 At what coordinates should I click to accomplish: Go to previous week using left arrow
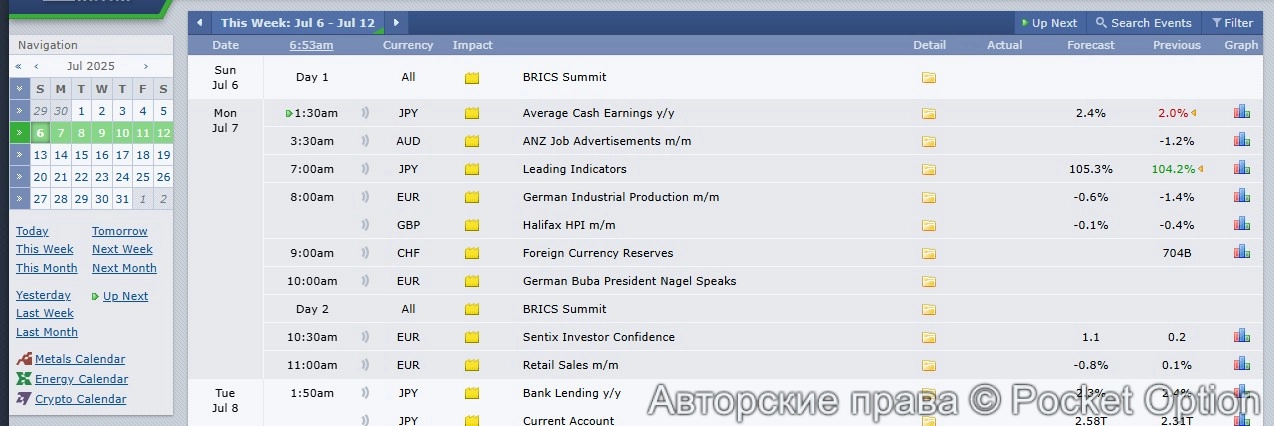coord(200,23)
